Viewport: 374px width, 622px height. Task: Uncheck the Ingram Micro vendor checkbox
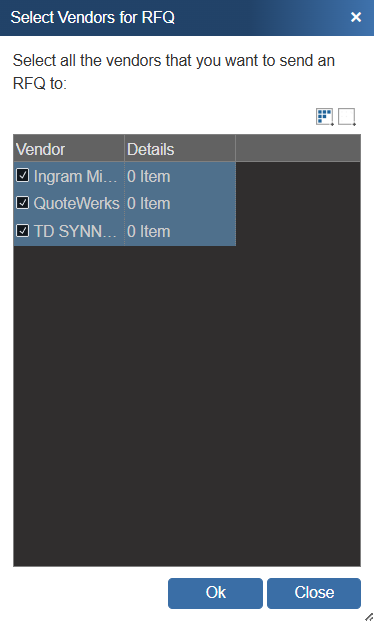pyautogui.click(x=23, y=175)
